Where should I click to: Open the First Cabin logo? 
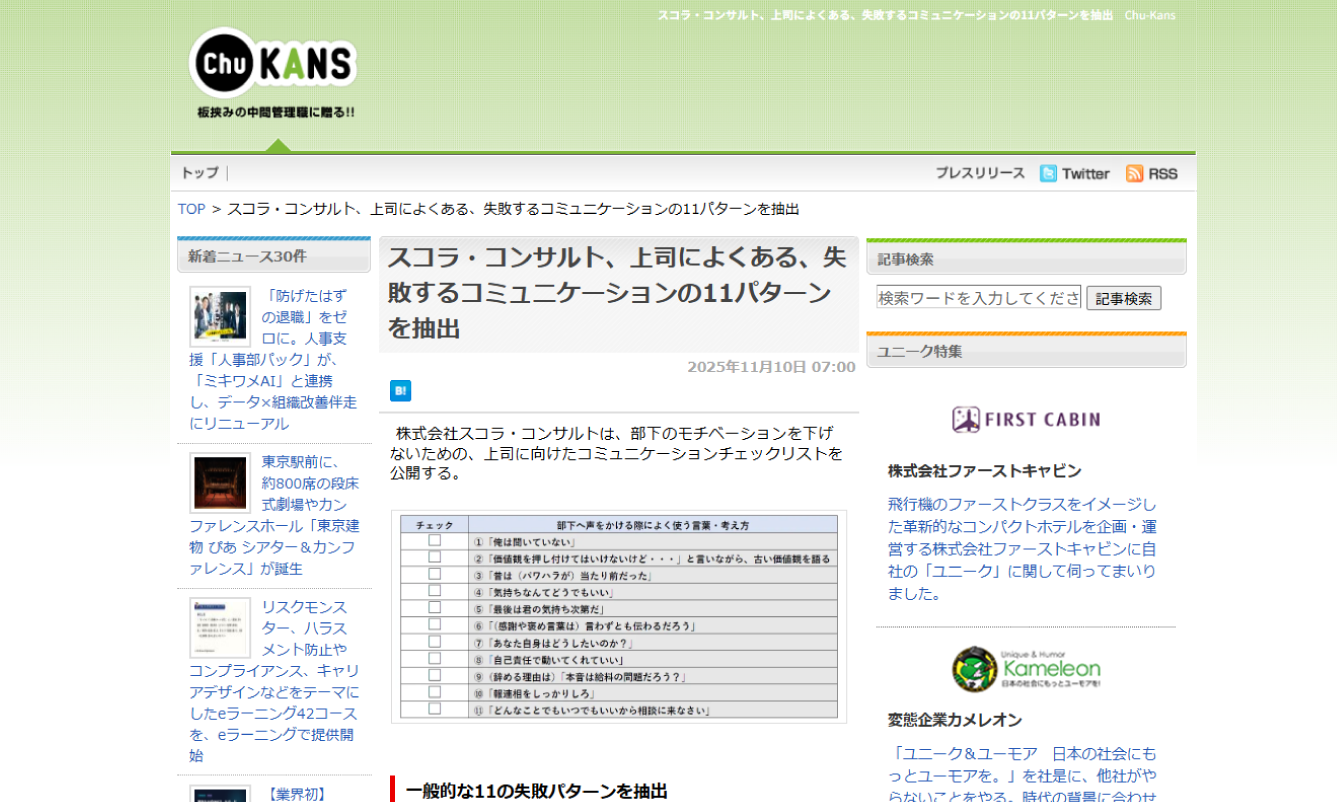coord(1026,419)
